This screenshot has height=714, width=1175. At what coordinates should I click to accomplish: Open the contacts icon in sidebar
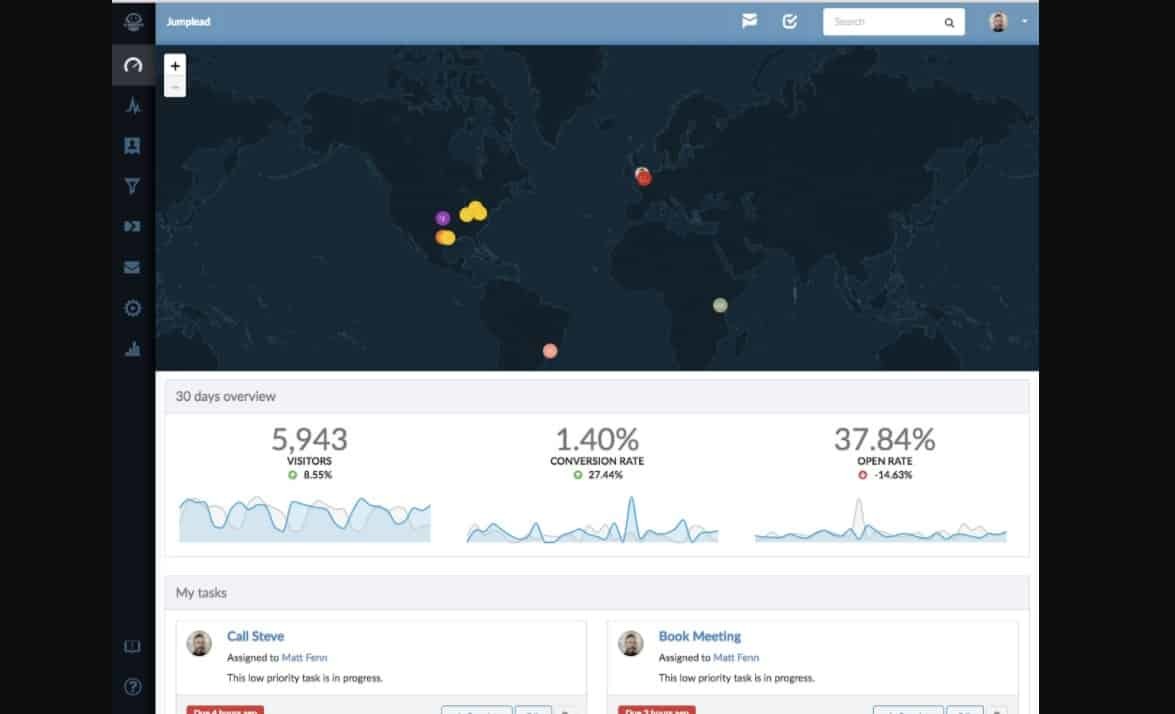click(x=132, y=146)
